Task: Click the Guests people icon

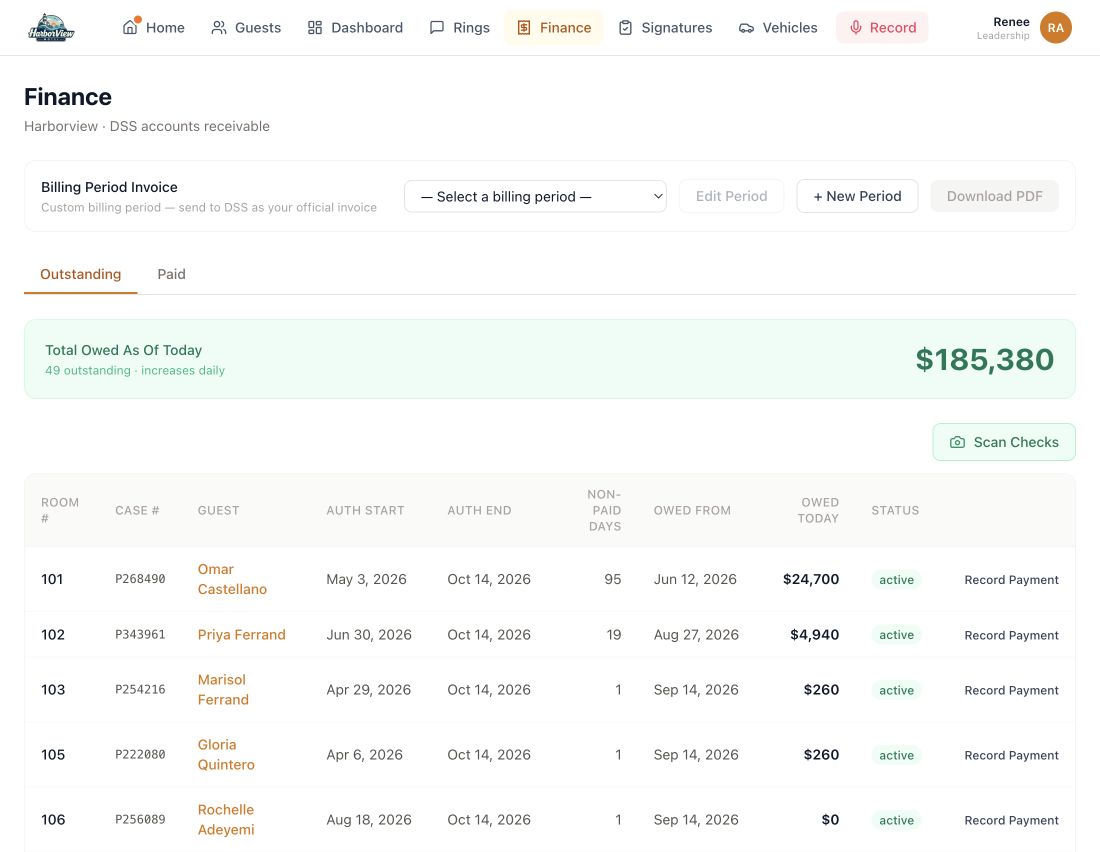Action: click(x=219, y=27)
